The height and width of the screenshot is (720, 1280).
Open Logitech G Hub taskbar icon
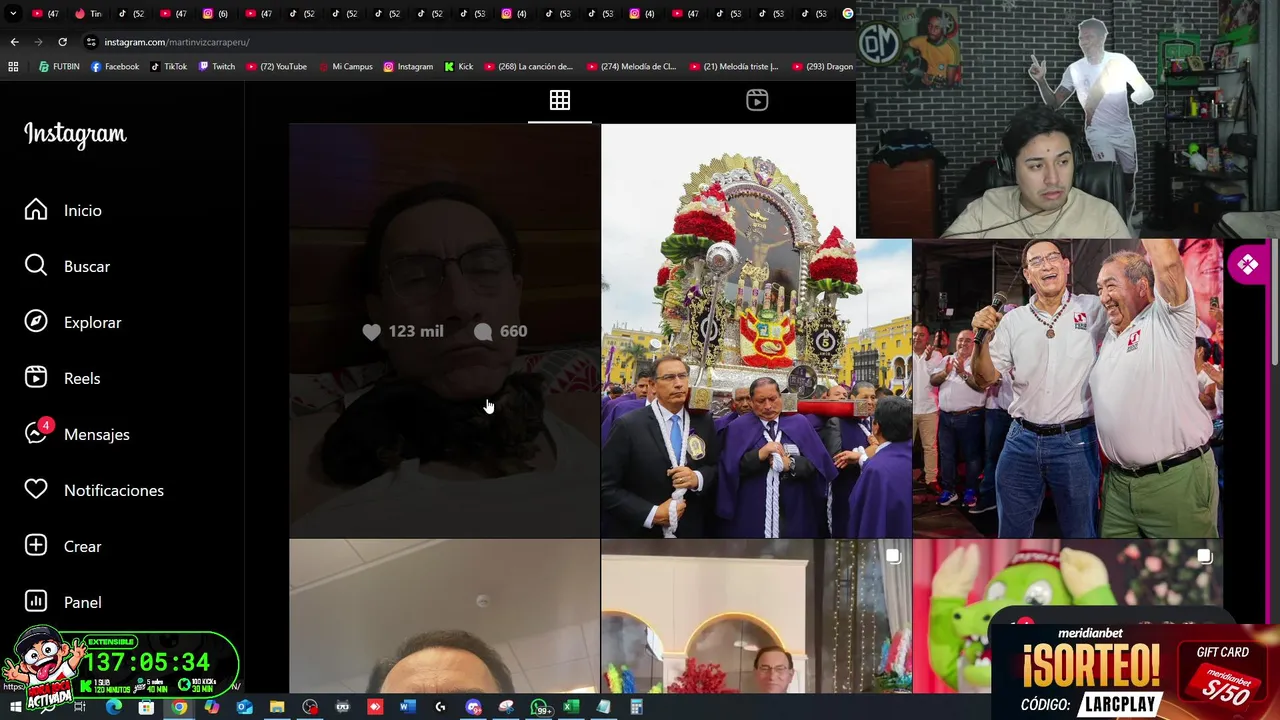click(x=440, y=707)
